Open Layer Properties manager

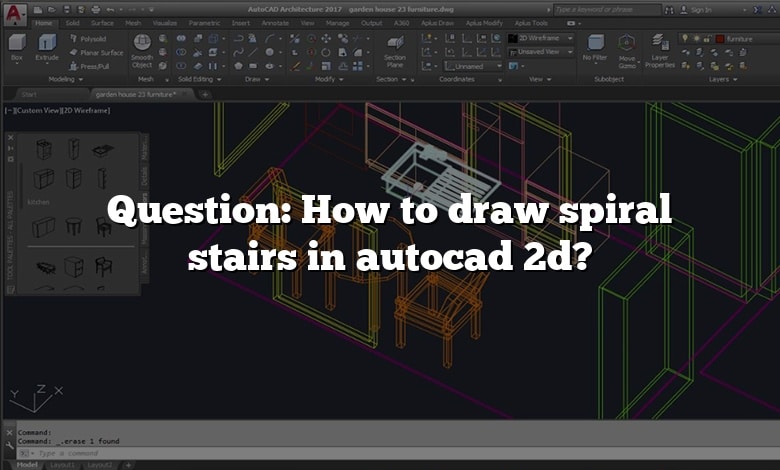coord(660,47)
